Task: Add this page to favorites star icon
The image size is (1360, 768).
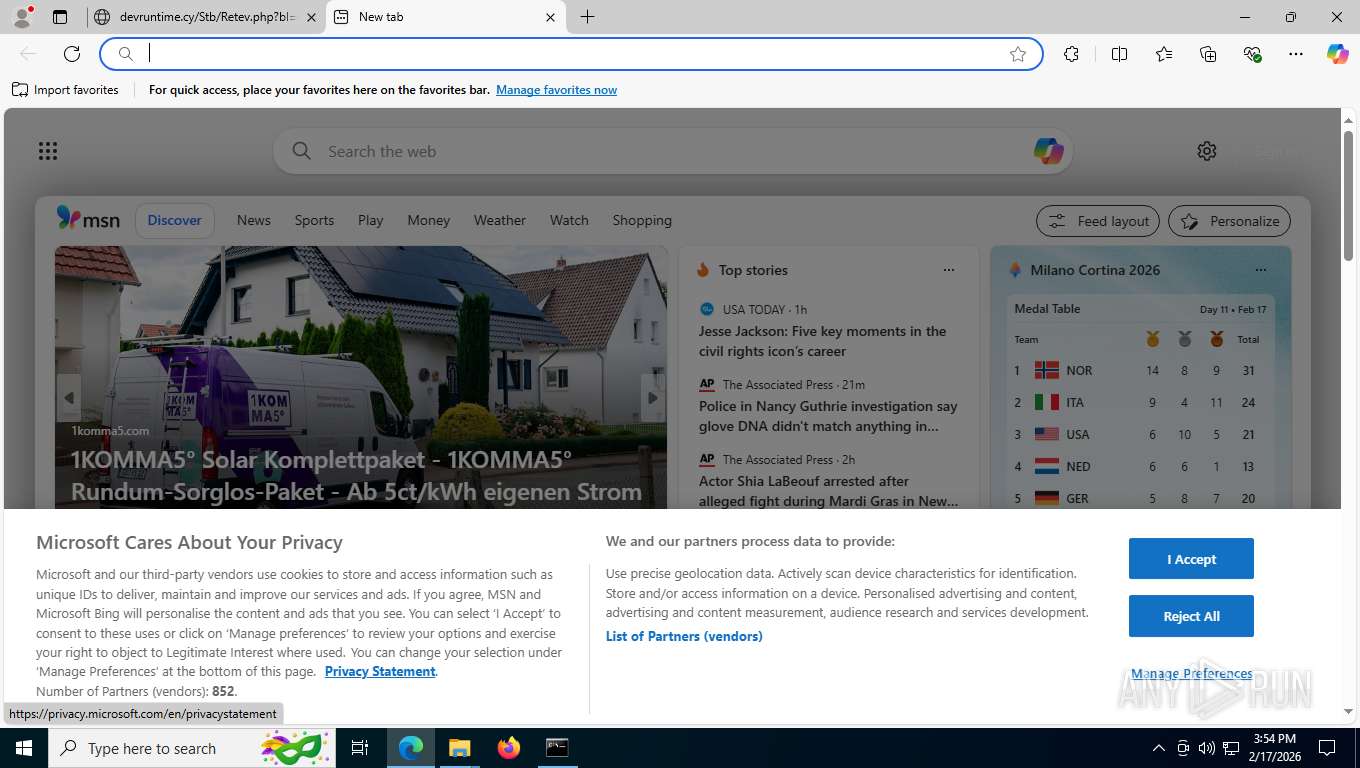Action: [x=1018, y=54]
